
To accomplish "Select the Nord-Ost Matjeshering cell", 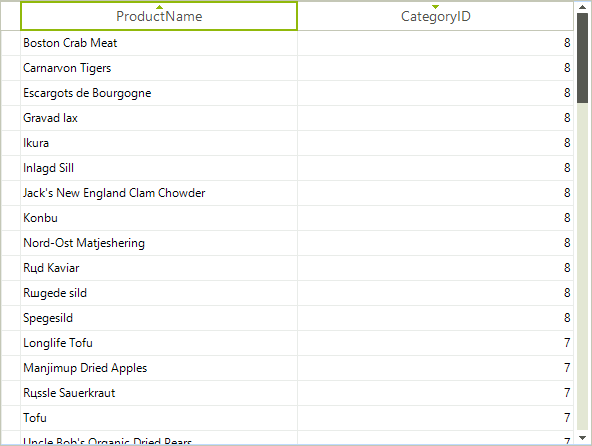I will (x=159, y=243).
